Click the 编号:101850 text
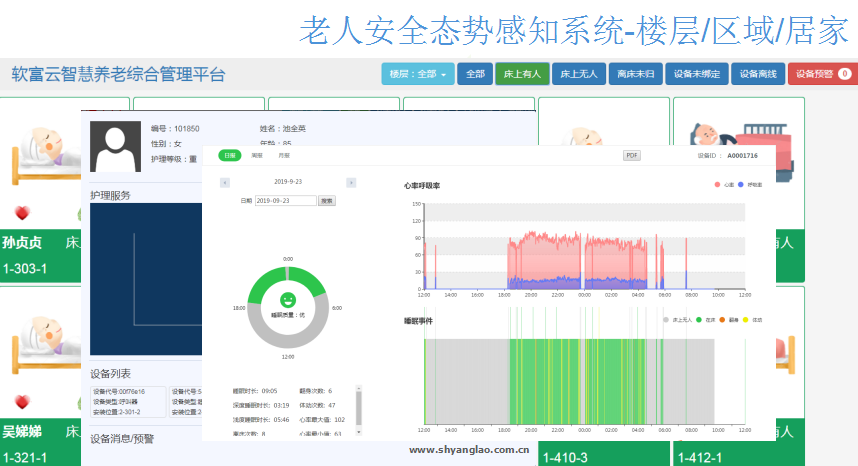The width and height of the screenshot is (858, 466). 175,129
